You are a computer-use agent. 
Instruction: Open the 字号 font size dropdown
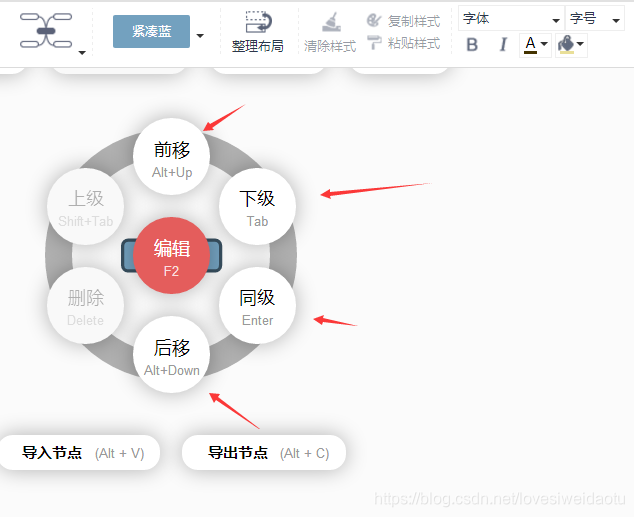click(x=594, y=19)
